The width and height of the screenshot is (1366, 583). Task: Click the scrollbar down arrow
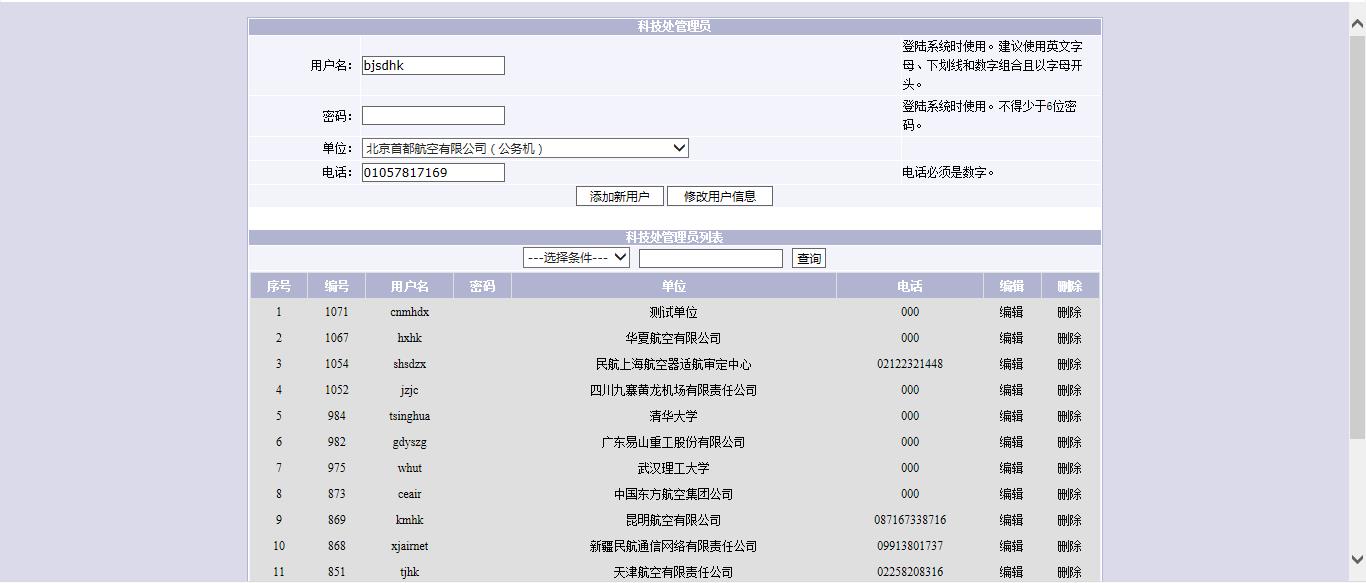pyautogui.click(x=1357, y=559)
